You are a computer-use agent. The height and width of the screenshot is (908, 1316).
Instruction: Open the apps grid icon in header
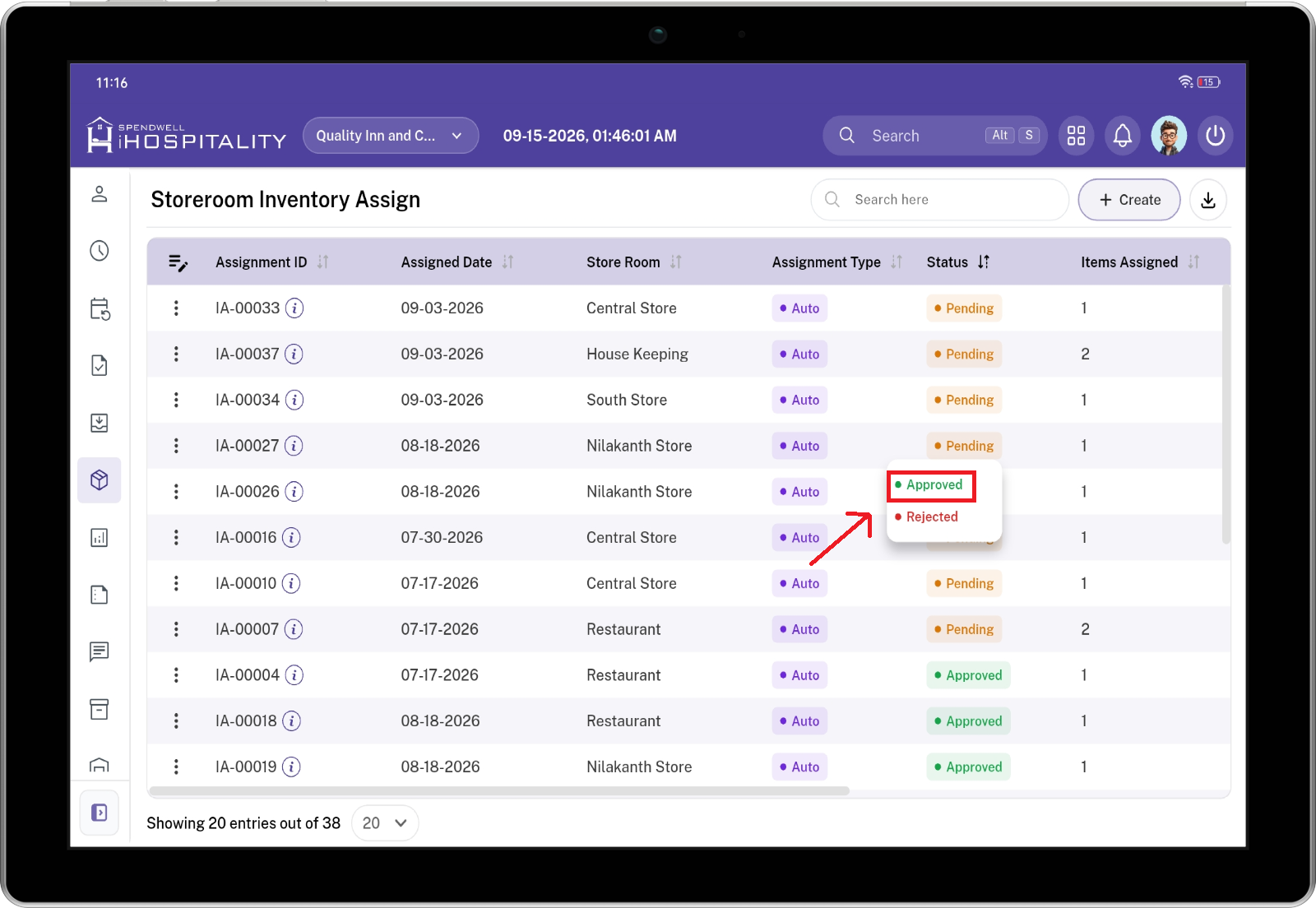pos(1076,136)
